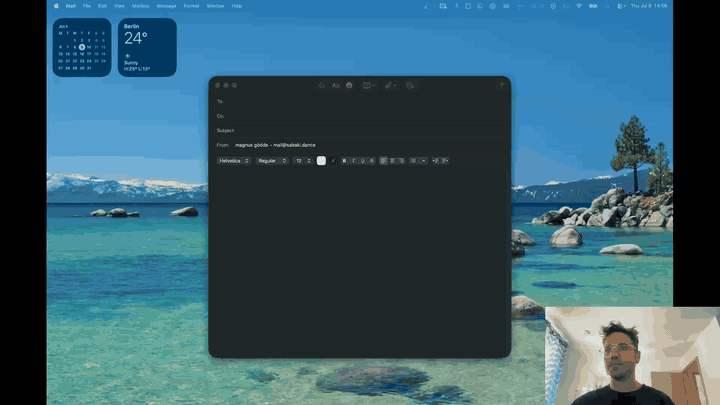Click the white text color swatch
The width and height of the screenshot is (720, 405).
click(x=321, y=161)
